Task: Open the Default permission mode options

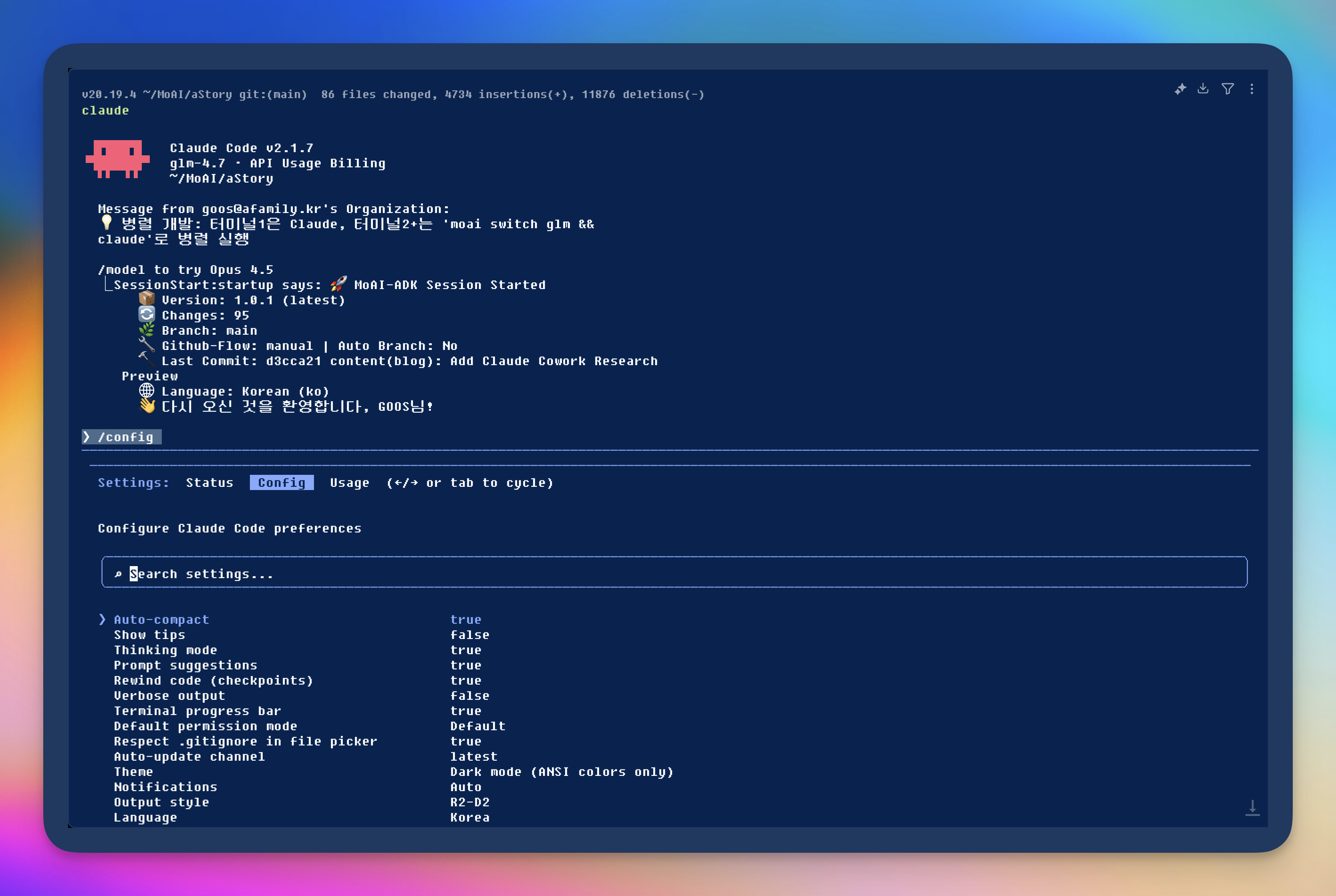Action: (205, 726)
